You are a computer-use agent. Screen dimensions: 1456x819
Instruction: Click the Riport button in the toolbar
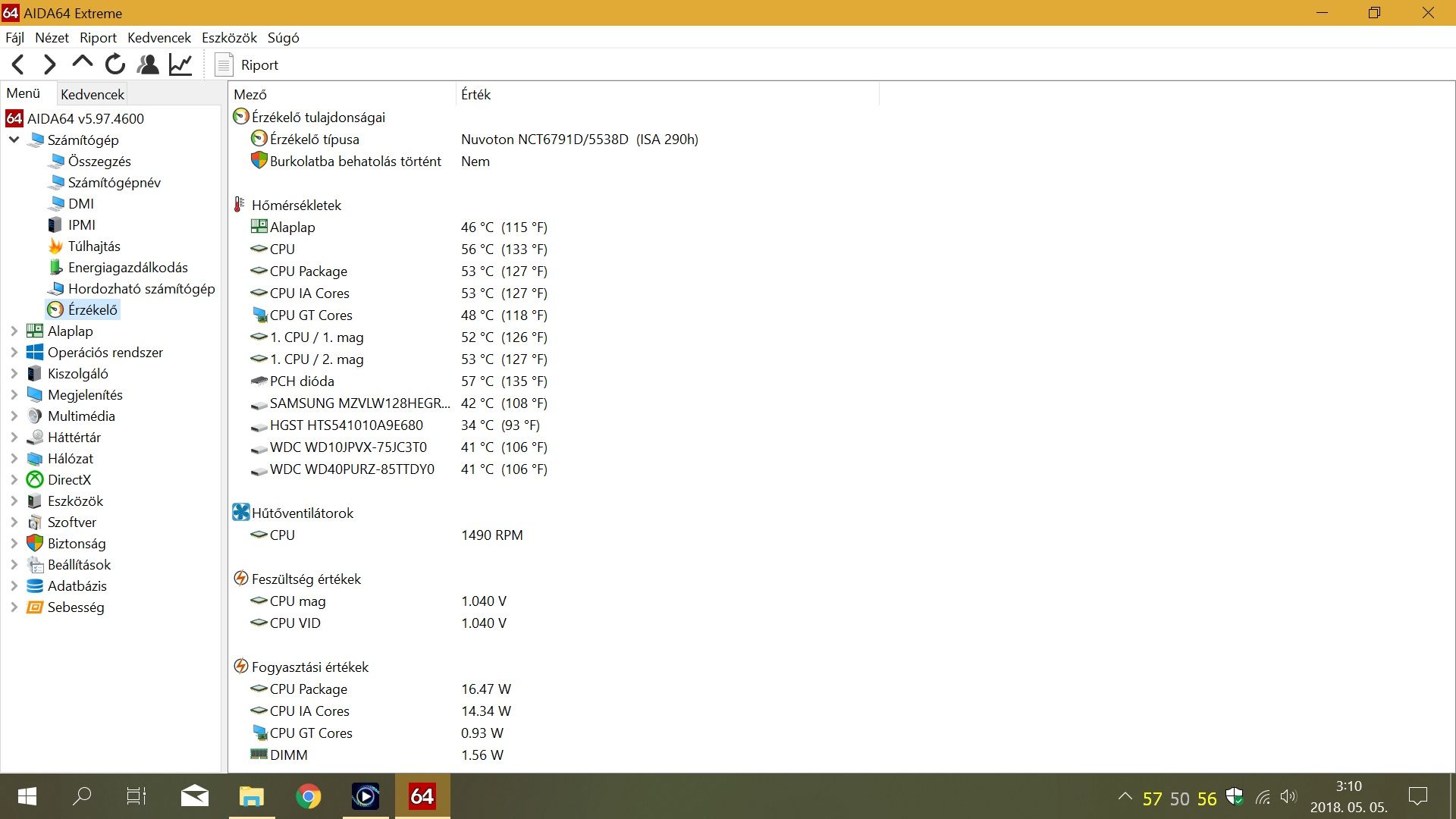[247, 65]
